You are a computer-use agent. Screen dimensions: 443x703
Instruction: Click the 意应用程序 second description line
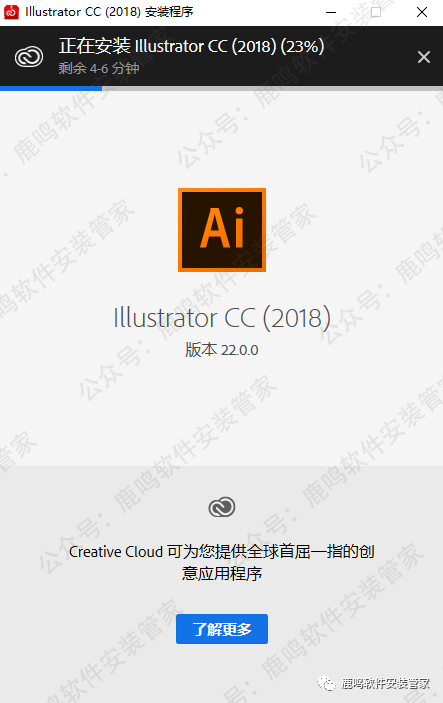tap(222, 573)
